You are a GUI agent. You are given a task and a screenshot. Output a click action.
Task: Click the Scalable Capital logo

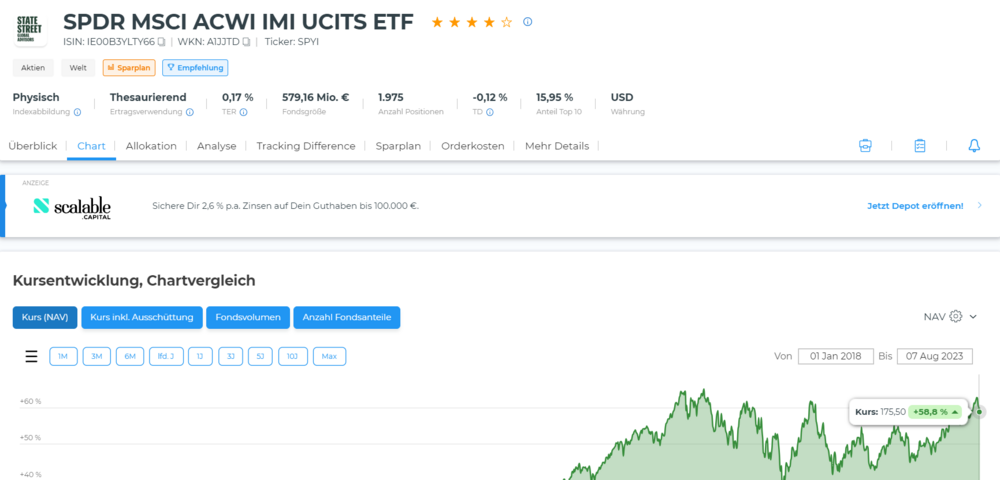point(72,207)
